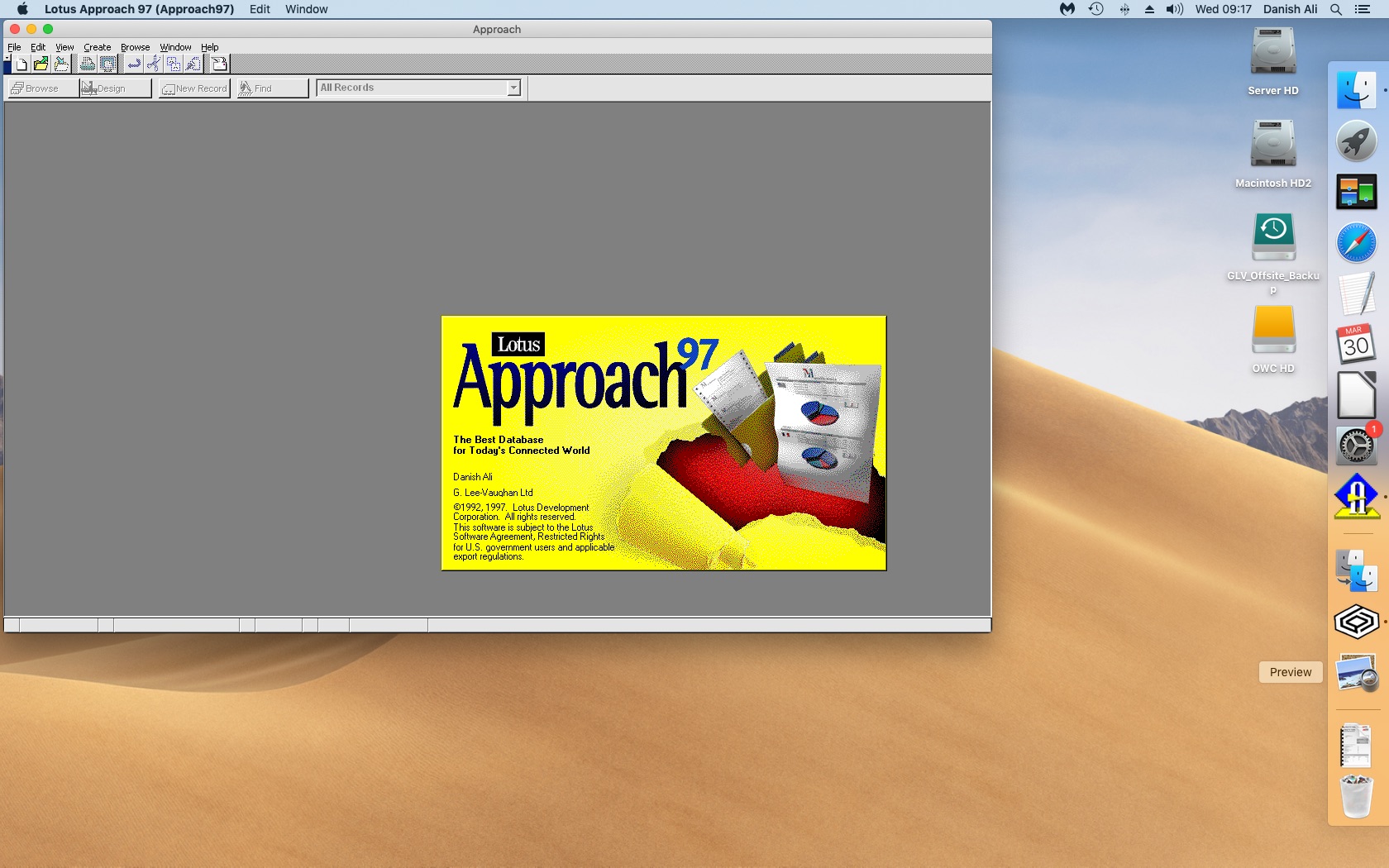The height and width of the screenshot is (868, 1389).
Task: Click the Paste toolbar icon
Action: click(193, 64)
